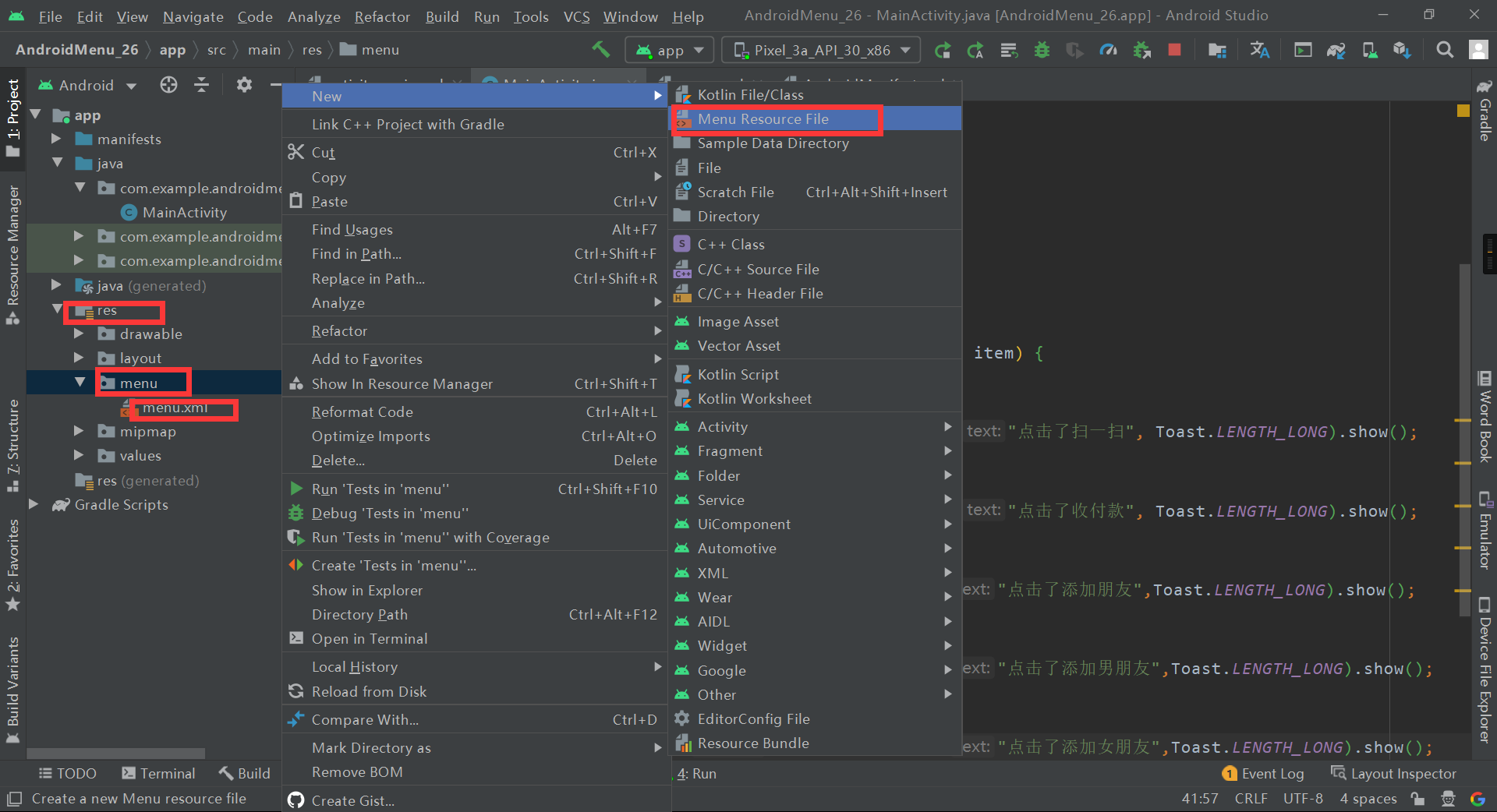Click the Profile app gauge icon
Image resolution: width=1497 pixels, height=812 pixels.
pos(1108,51)
